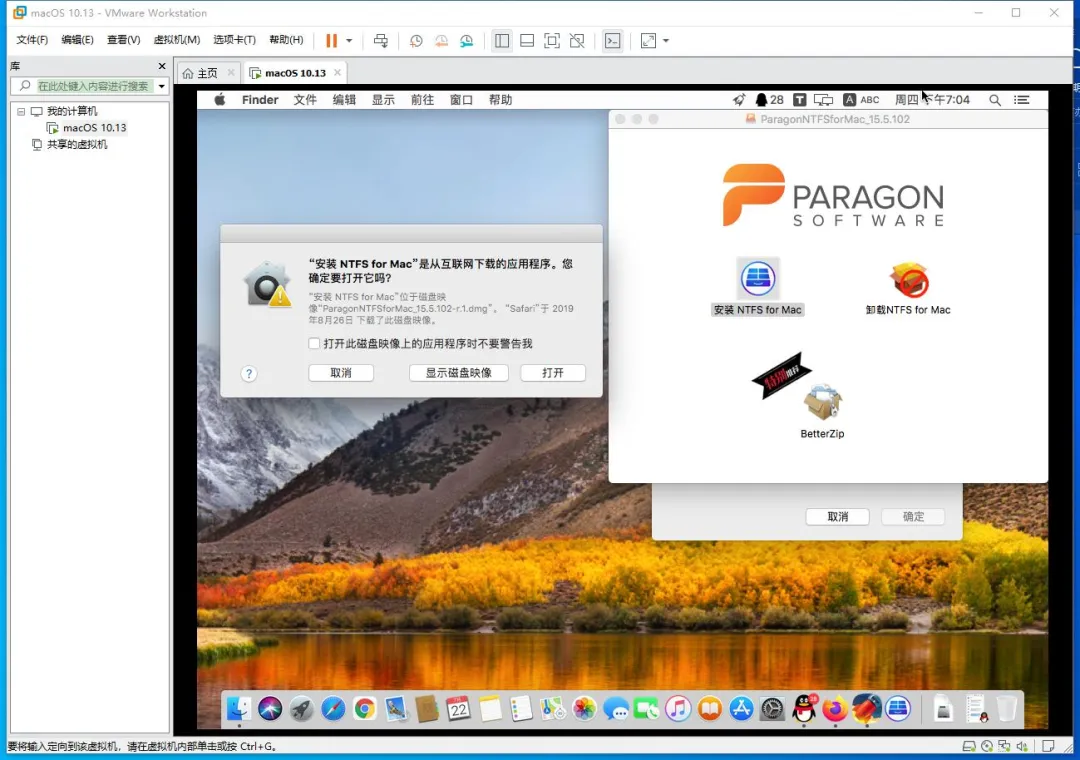Switch to Unity mode icon
The image size is (1080, 760).
click(x=577, y=41)
